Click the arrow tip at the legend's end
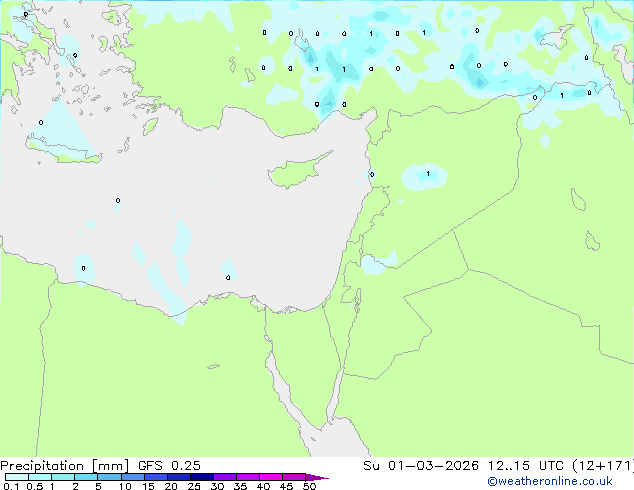The width and height of the screenshot is (634, 490). point(317,477)
